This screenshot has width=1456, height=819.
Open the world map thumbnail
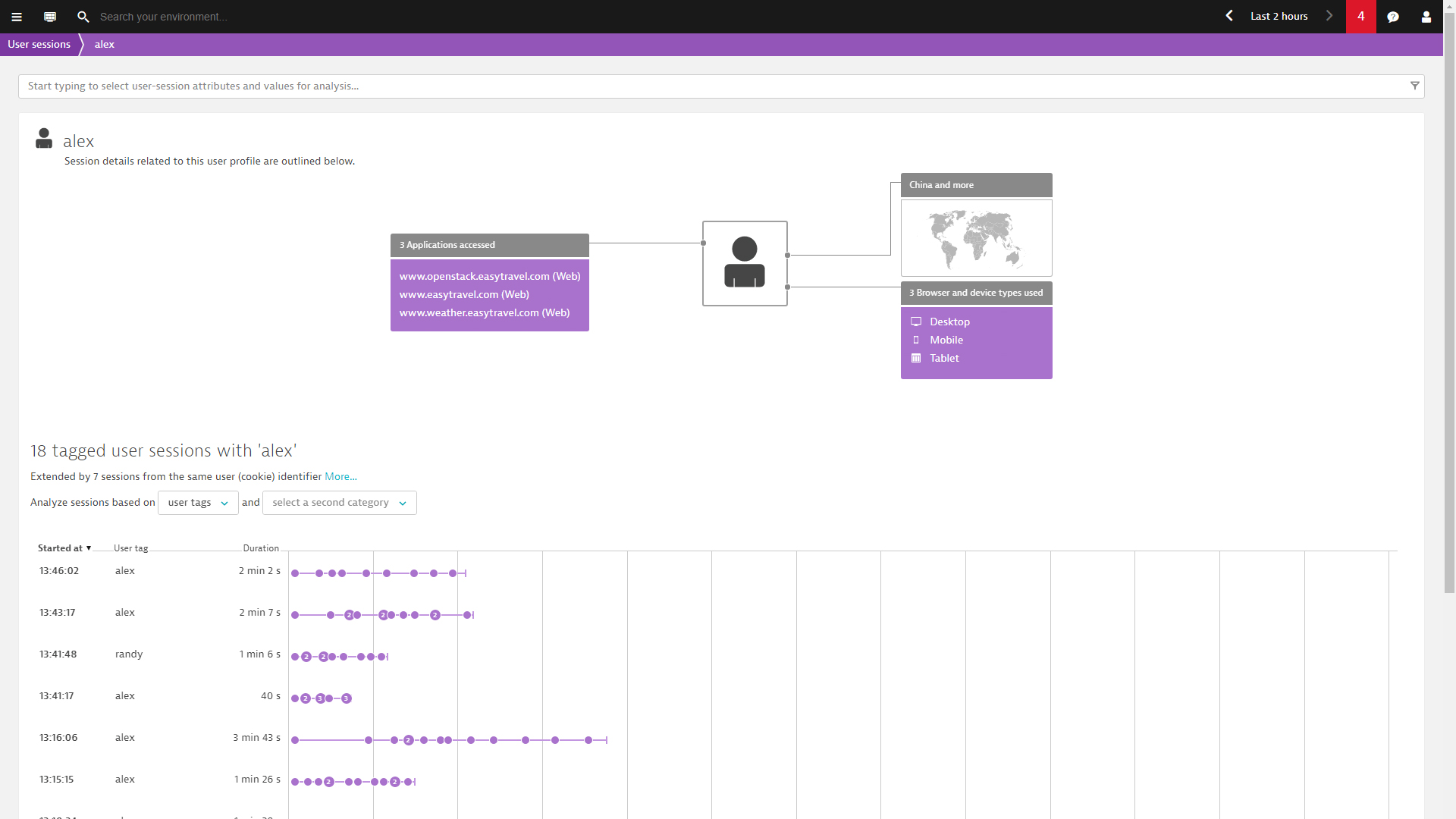pos(976,238)
